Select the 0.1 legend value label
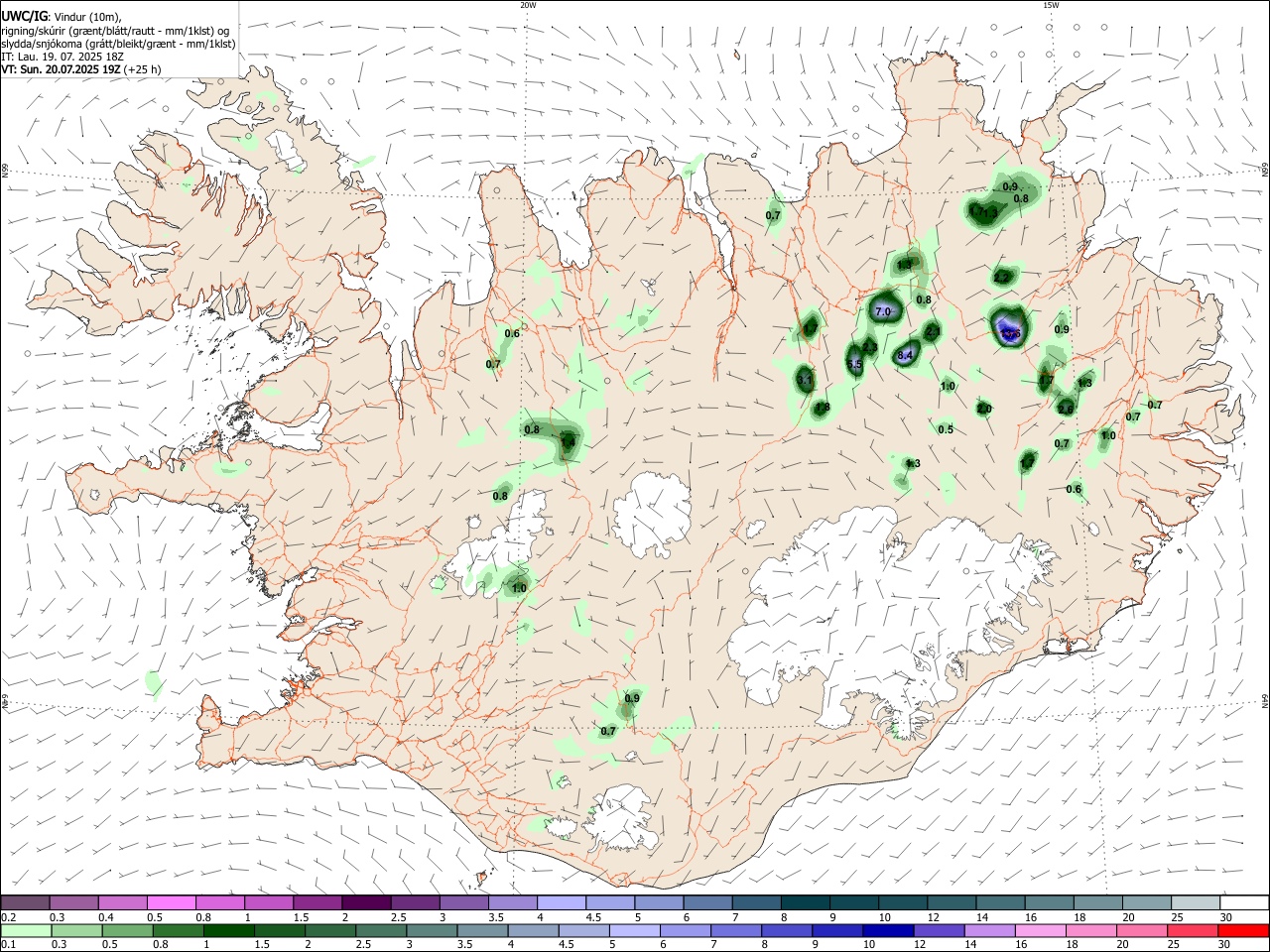 (x=8, y=945)
